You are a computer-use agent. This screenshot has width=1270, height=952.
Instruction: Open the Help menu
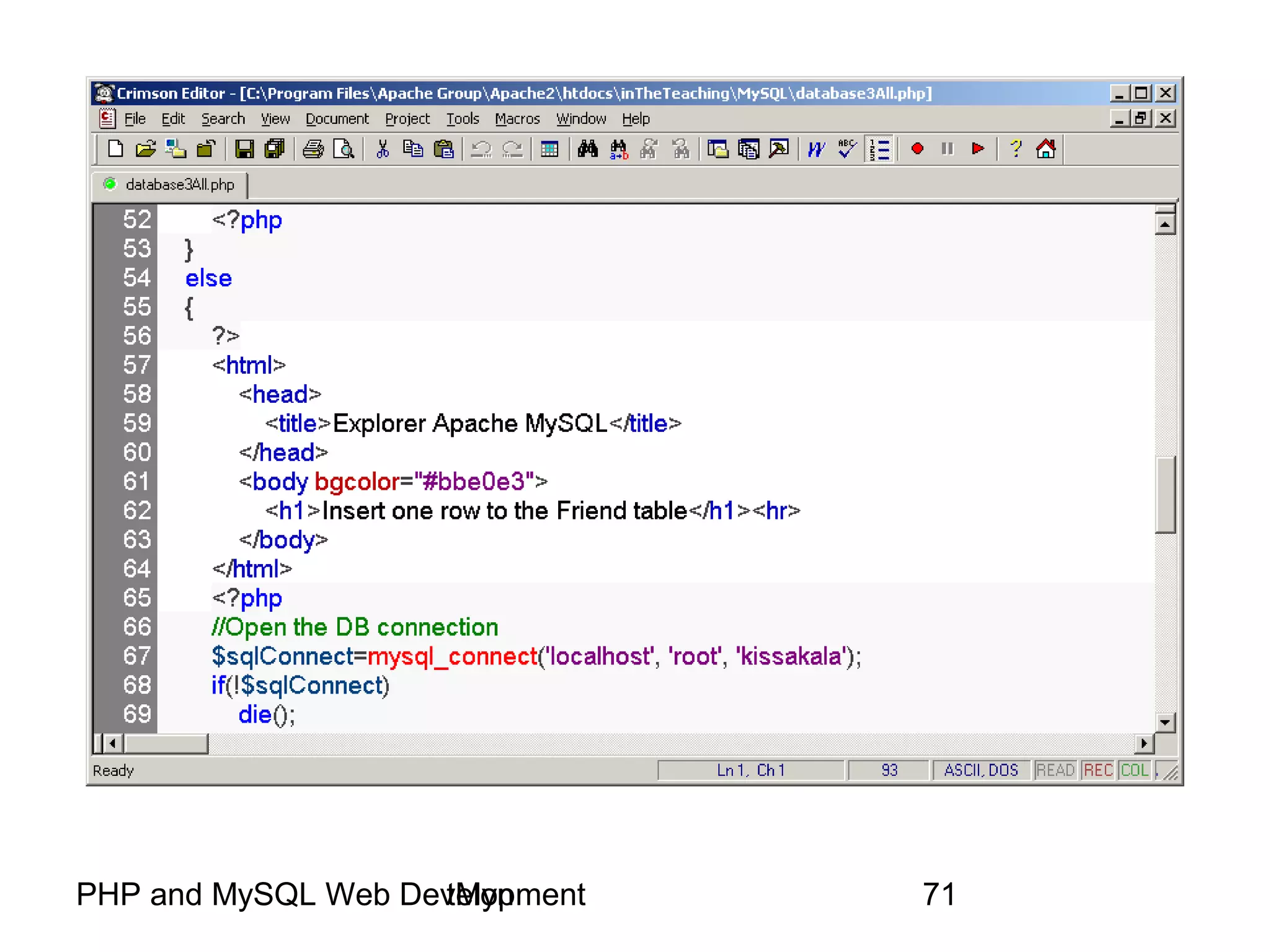(636, 119)
